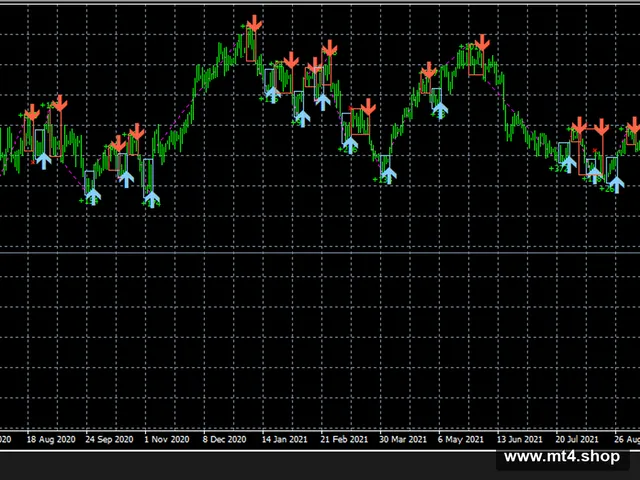Click the '24 Sep 2020' date label
This screenshot has height=480, width=640.
pyautogui.click(x=109, y=440)
